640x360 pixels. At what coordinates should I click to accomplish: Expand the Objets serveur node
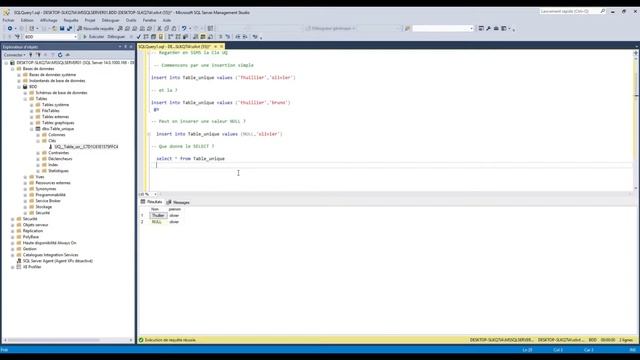click(12, 225)
